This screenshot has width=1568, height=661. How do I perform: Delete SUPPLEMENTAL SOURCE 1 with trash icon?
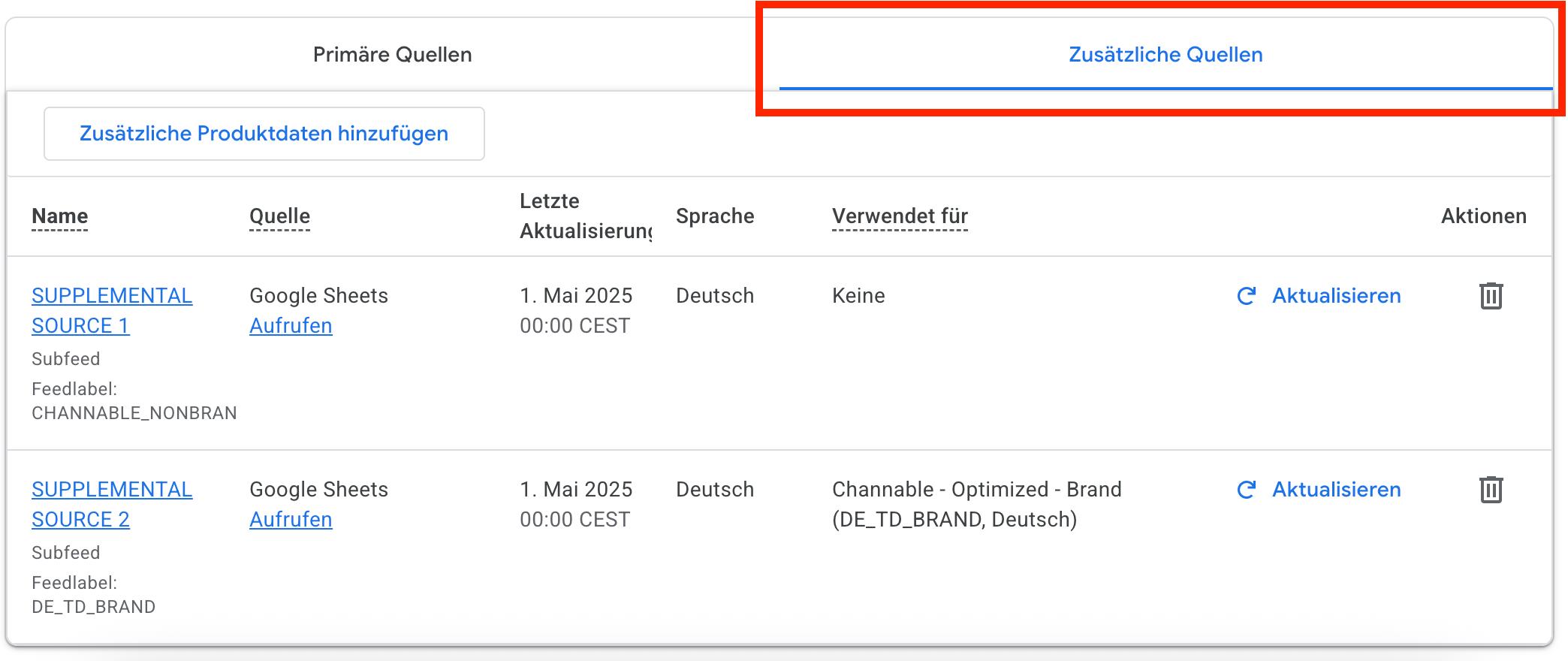[x=1491, y=296]
